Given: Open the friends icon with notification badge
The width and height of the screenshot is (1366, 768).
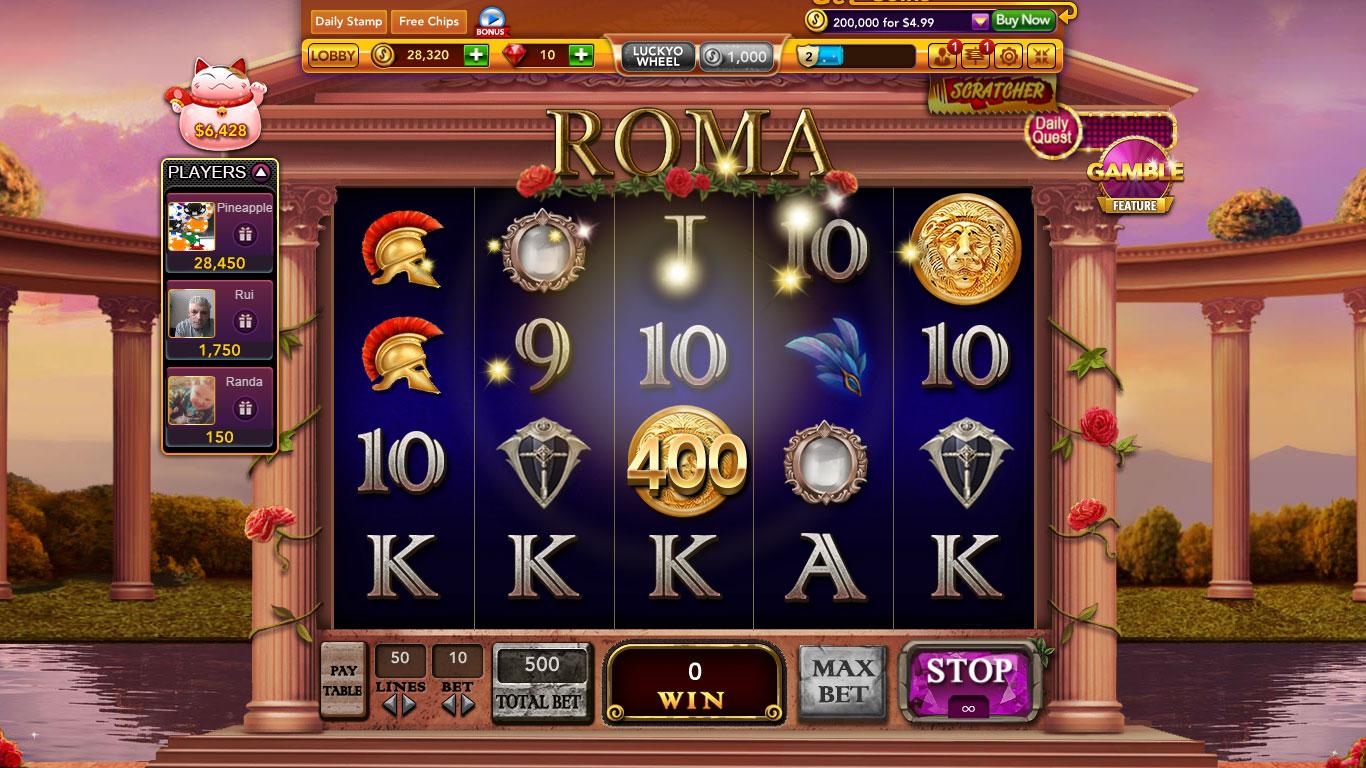Looking at the screenshot, I should (942, 56).
